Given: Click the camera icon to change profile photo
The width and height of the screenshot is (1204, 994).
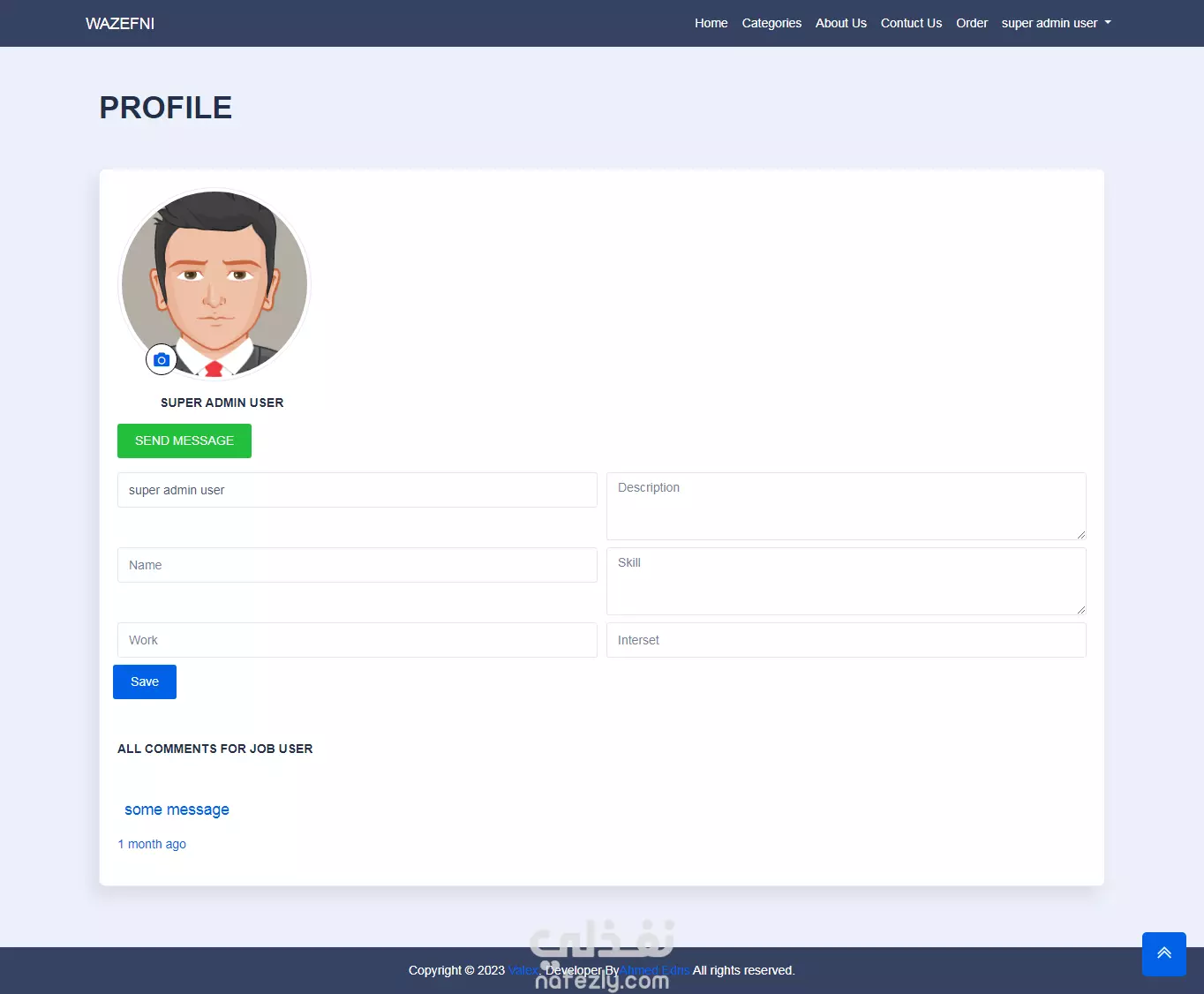Looking at the screenshot, I should click(x=162, y=359).
